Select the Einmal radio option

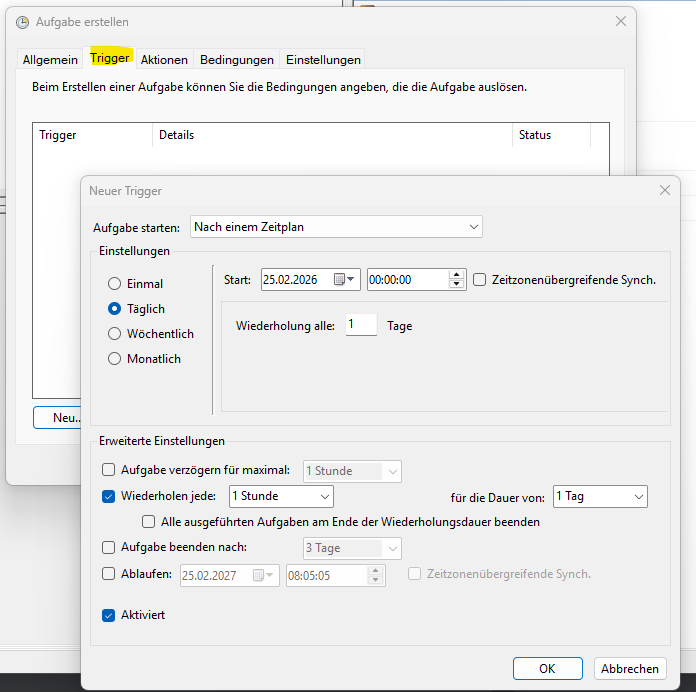coord(115,284)
